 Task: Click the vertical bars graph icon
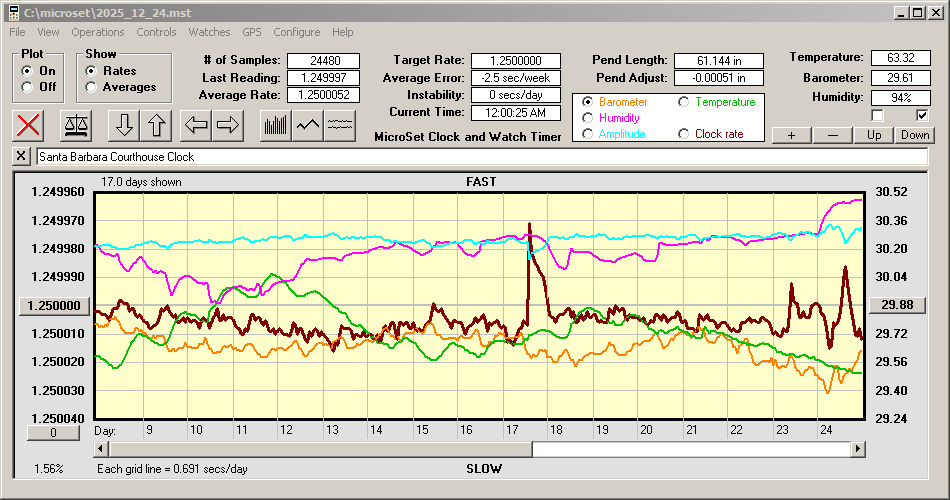point(275,125)
